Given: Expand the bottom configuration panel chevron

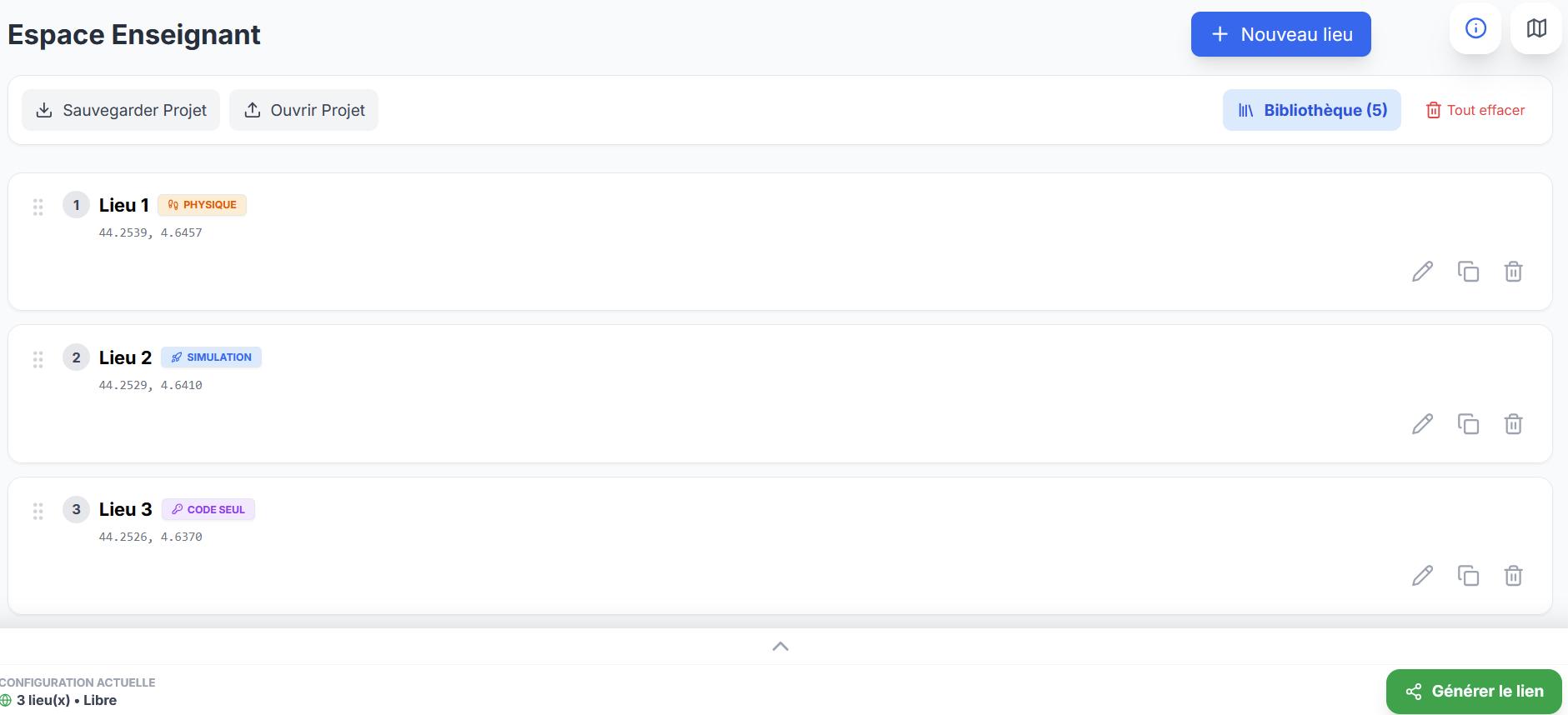Looking at the screenshot, I should pos(780,647).
